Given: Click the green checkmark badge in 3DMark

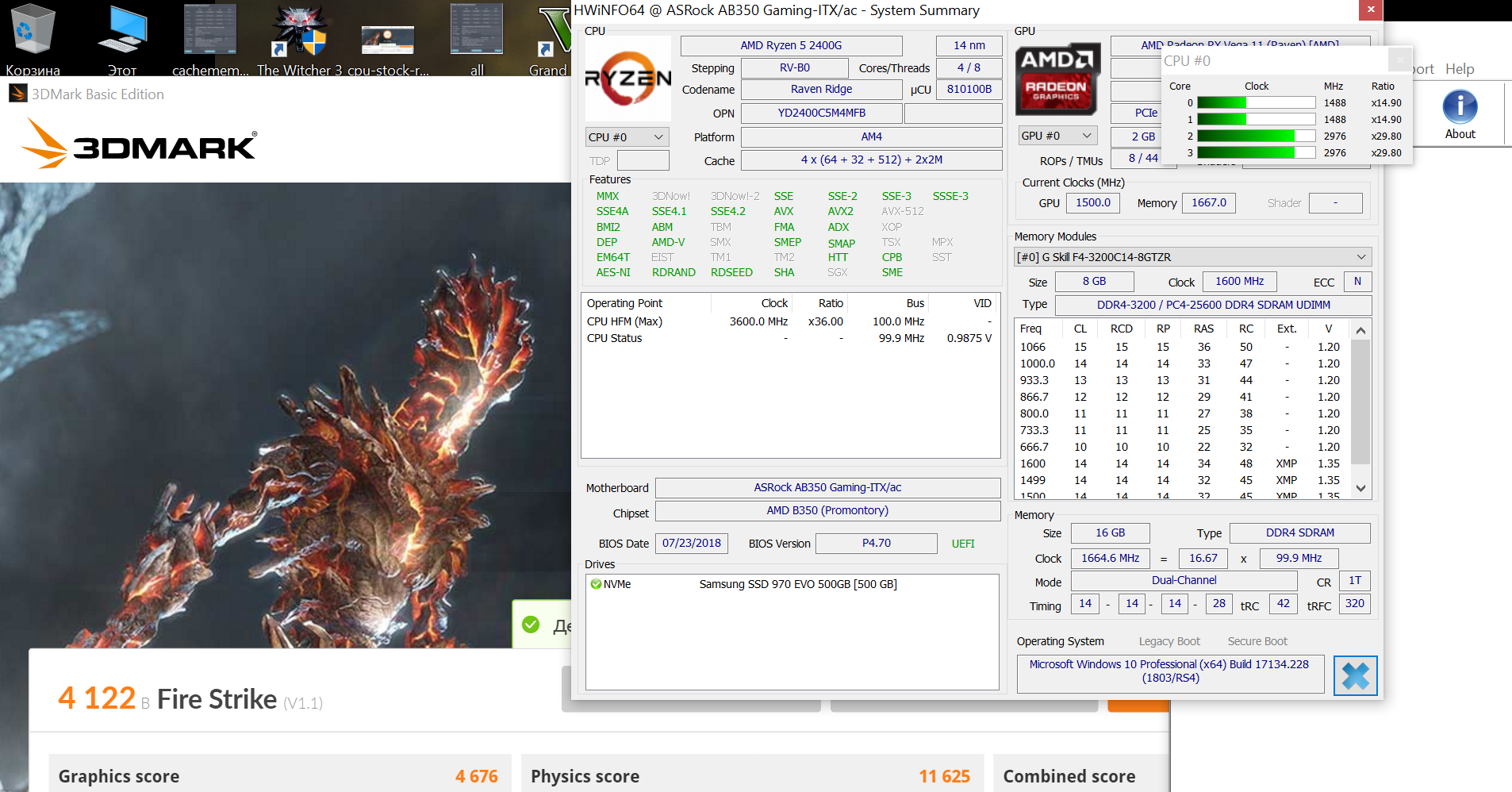Looking at the screenshot, I should (531, 625).
